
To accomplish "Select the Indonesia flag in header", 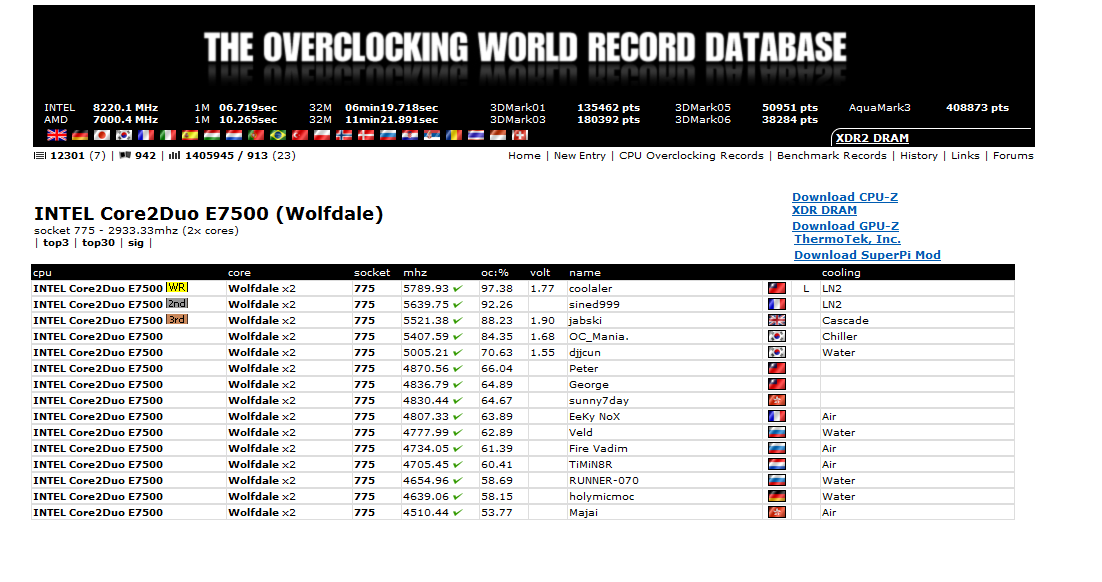I will point(498,135).
